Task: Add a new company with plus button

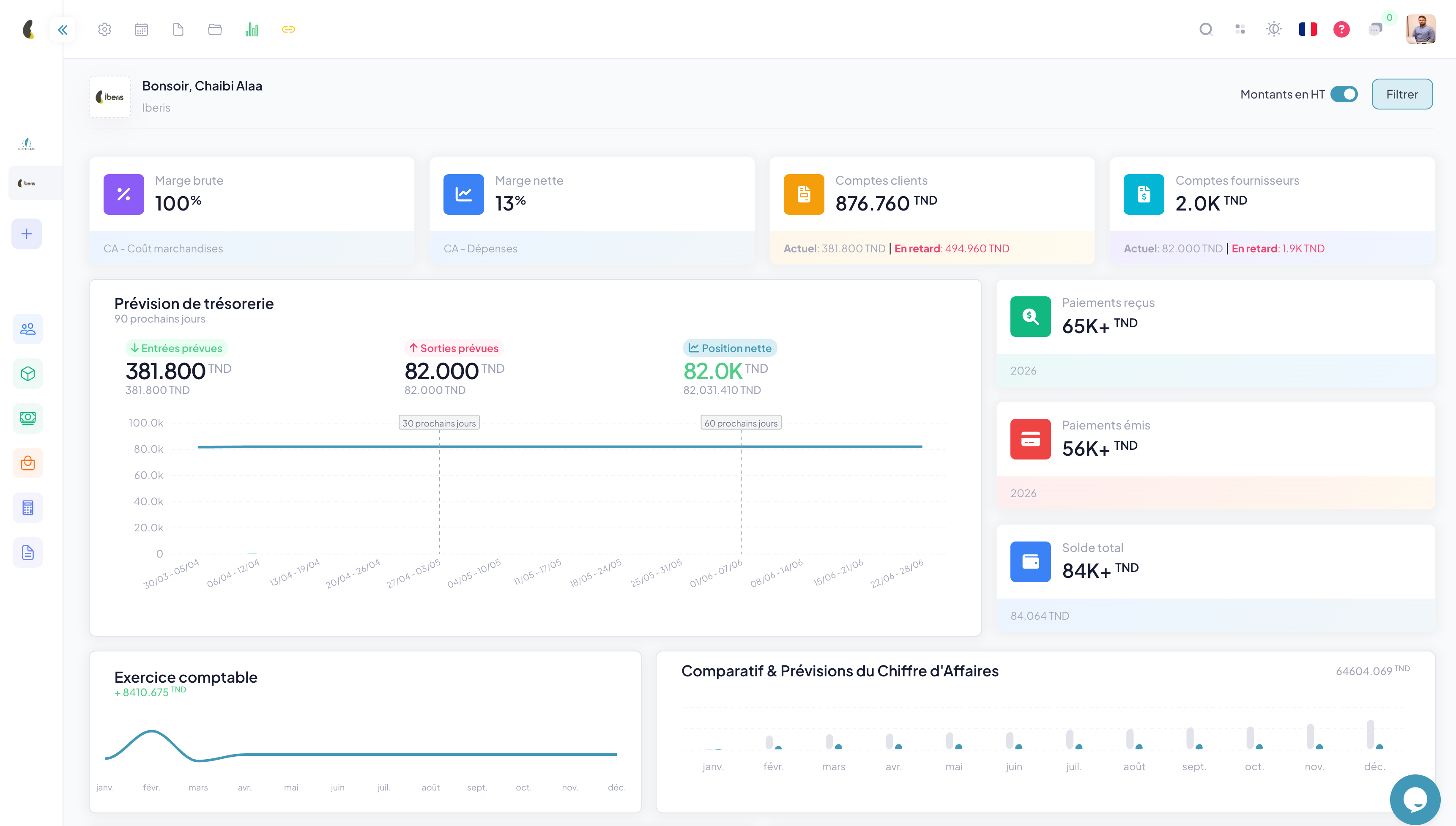Action: coord(27,234)
